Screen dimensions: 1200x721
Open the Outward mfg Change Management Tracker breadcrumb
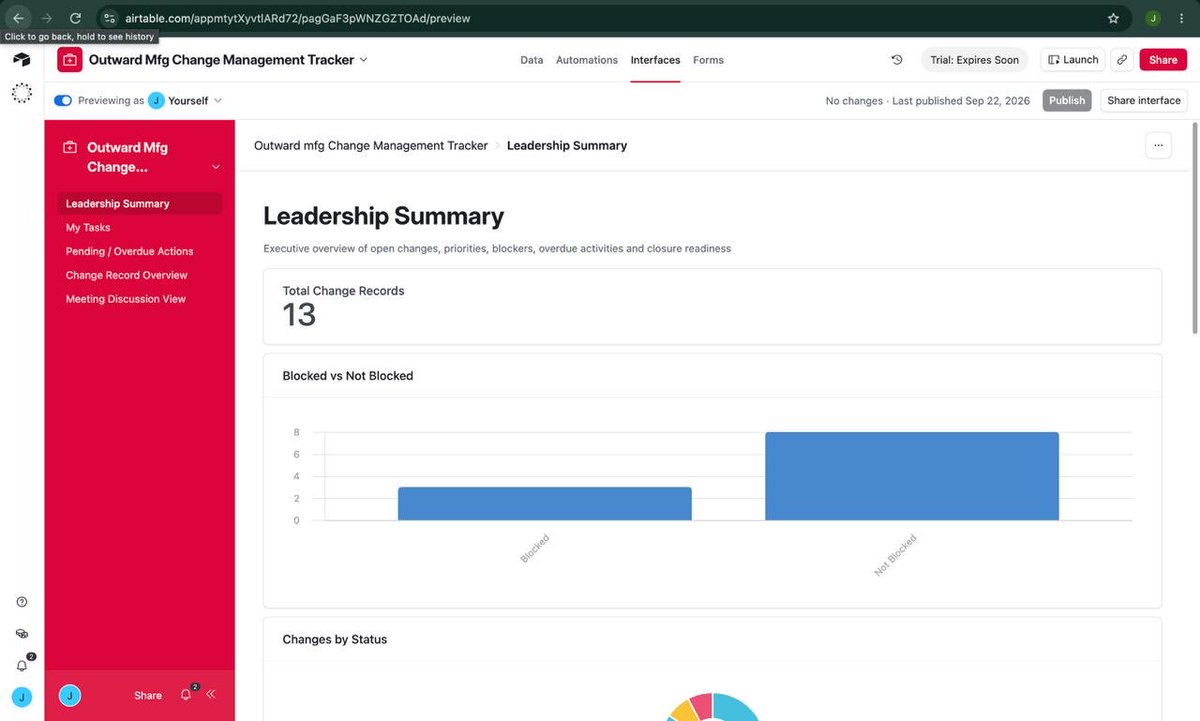[x=371, y=146]
